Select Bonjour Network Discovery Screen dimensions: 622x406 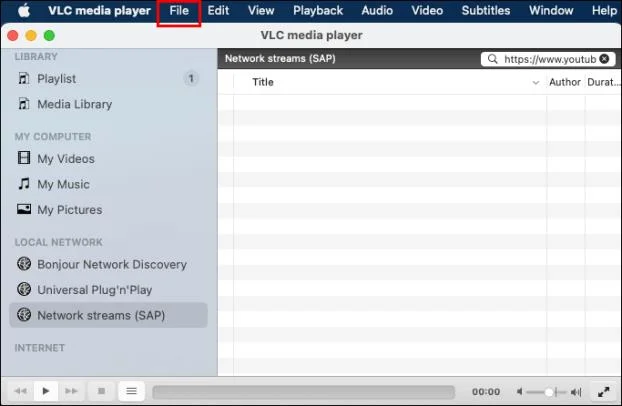(x=108, y=264)
